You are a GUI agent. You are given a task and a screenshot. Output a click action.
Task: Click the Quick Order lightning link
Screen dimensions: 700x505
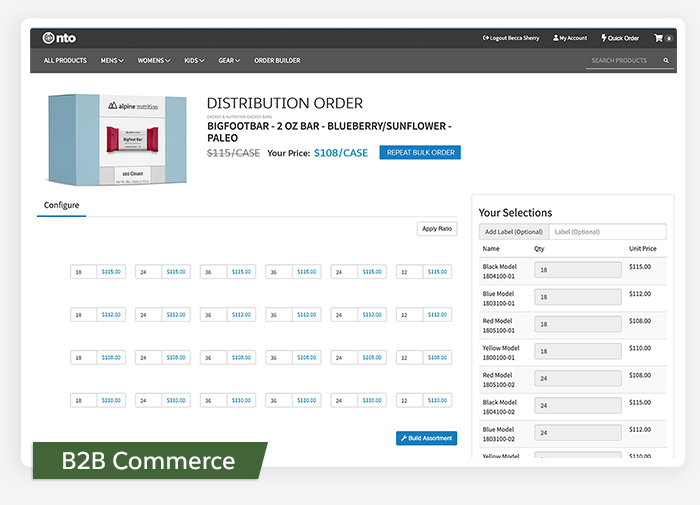(620, 38)
